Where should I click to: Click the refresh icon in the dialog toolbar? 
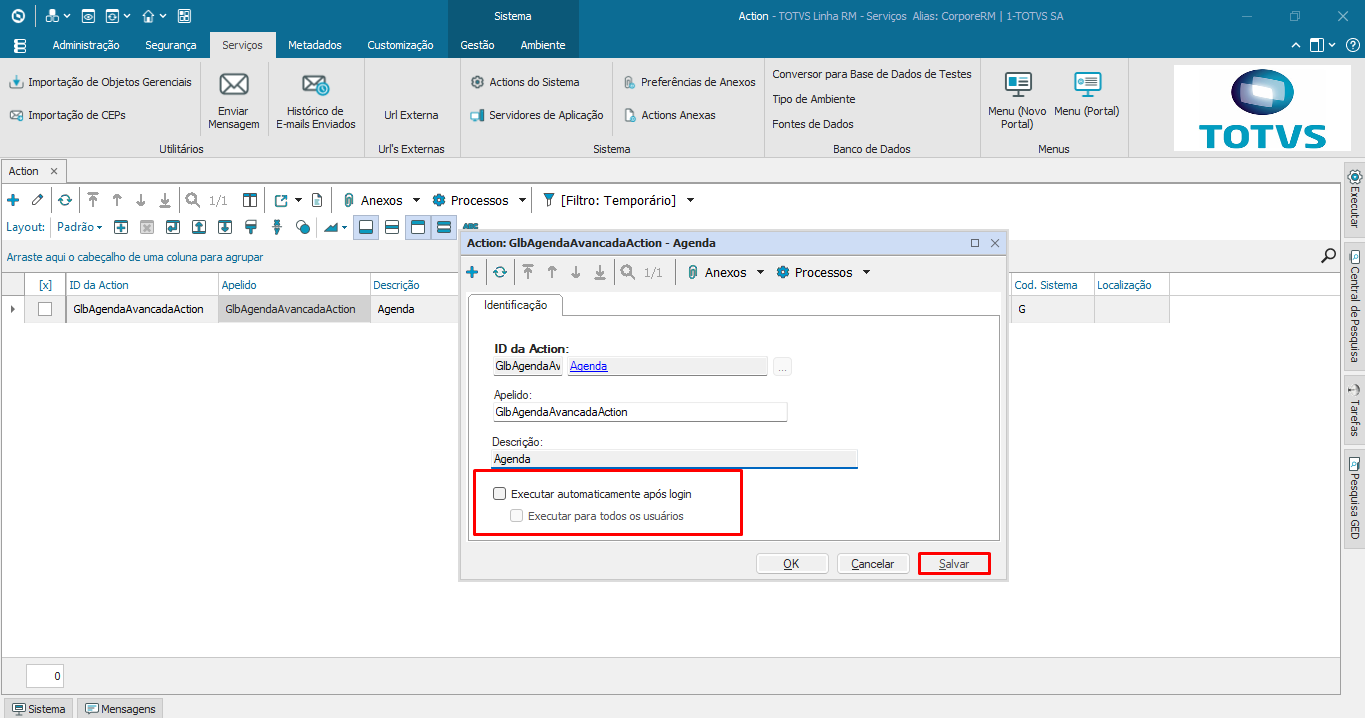499,272
